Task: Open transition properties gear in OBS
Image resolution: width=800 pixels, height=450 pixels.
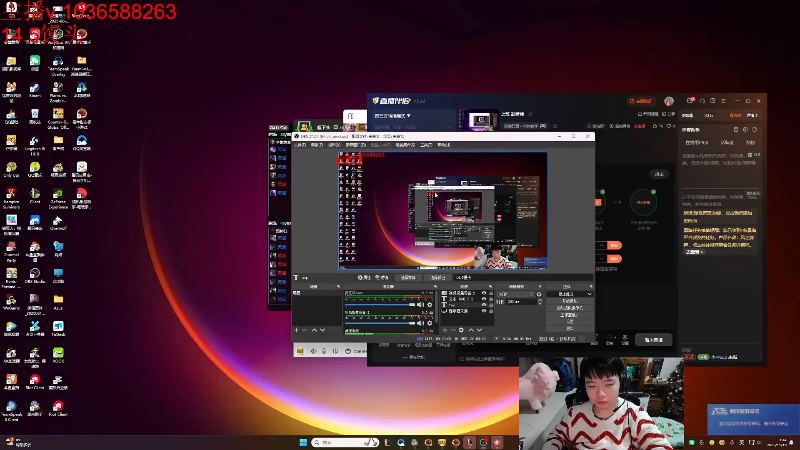Action: coord(539,294)
